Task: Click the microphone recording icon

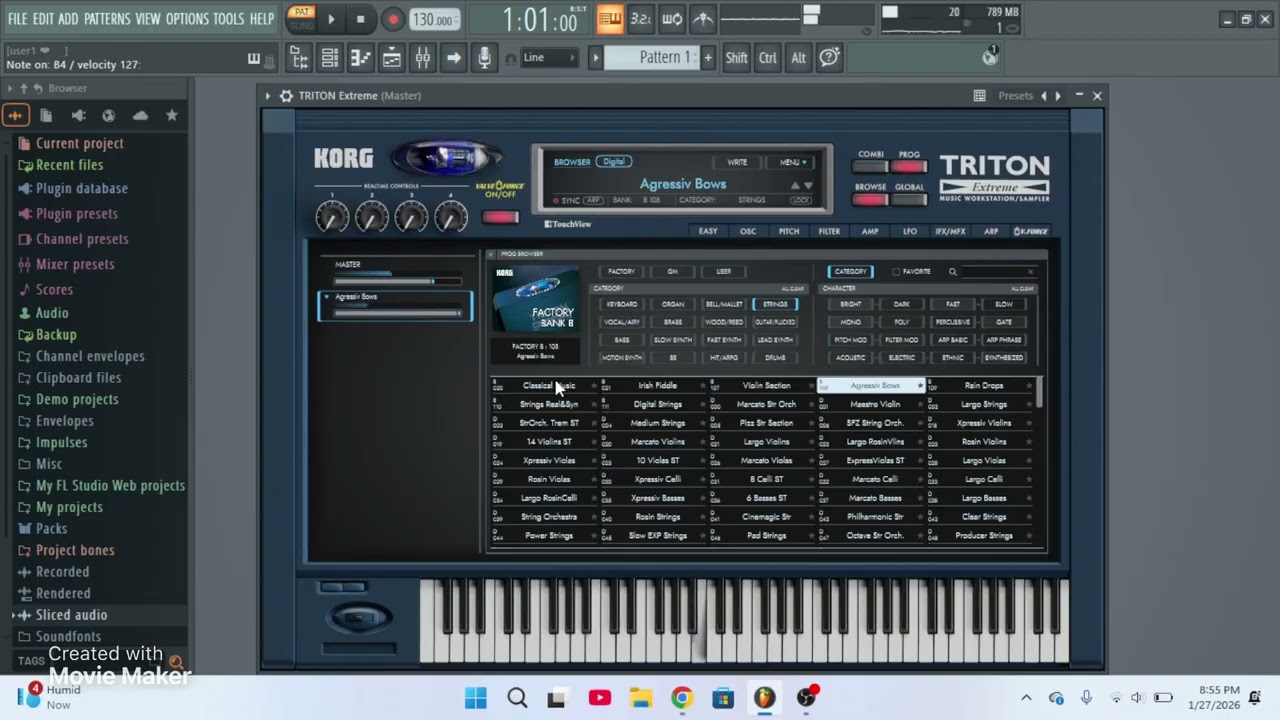Action: point(484,58)
